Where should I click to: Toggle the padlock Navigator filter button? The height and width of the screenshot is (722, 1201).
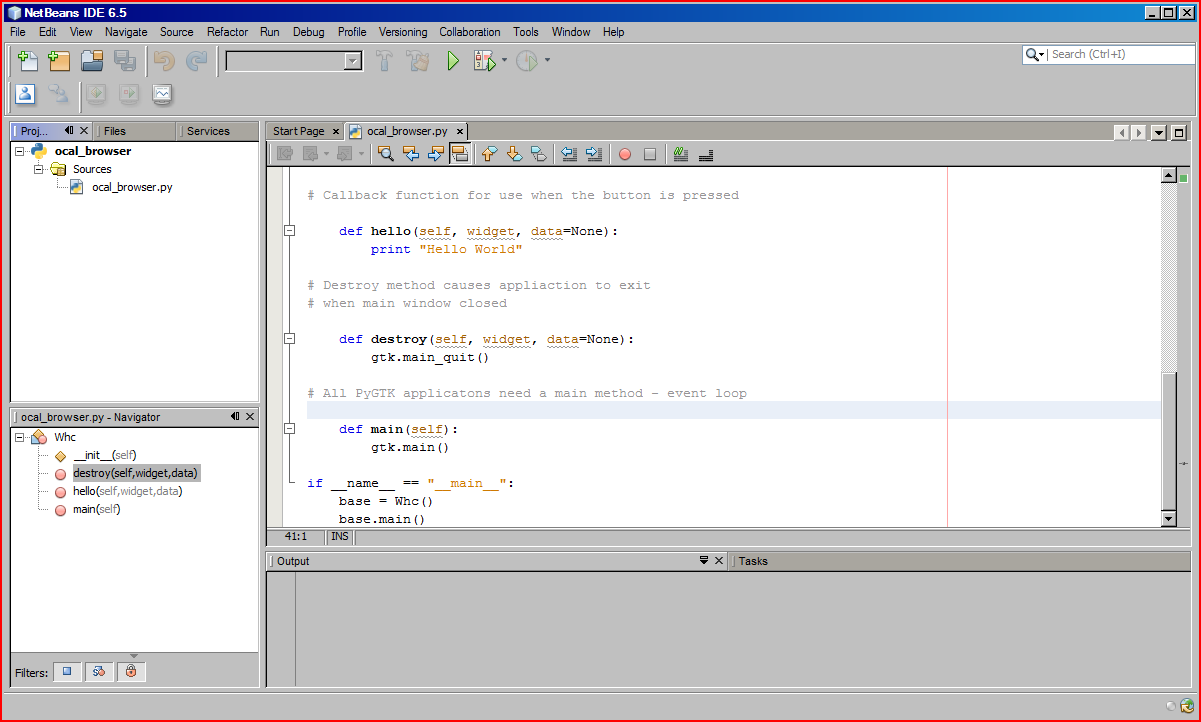click(x=131, y=672)
